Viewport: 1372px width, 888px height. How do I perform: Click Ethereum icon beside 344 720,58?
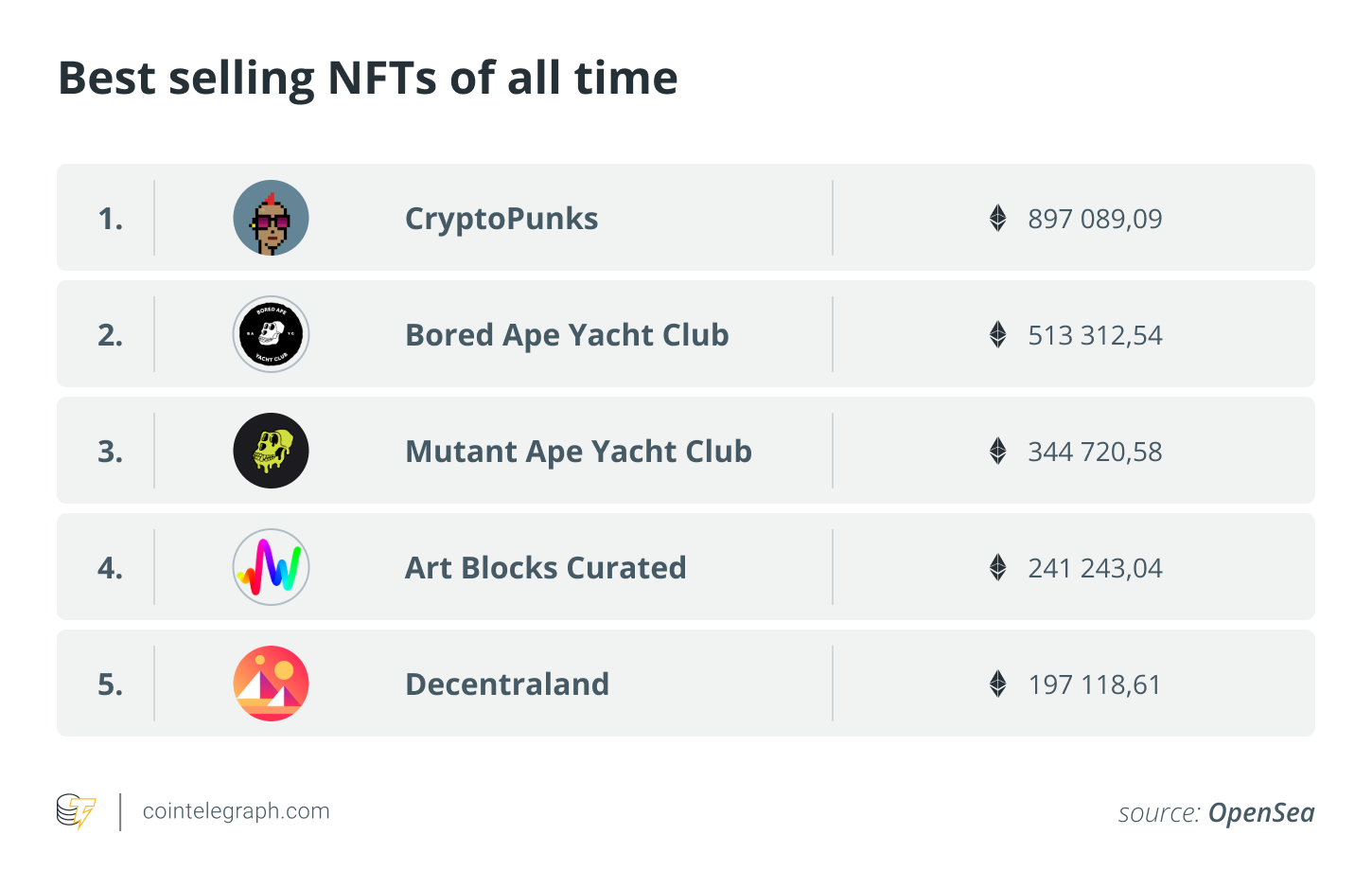[997, 451]
